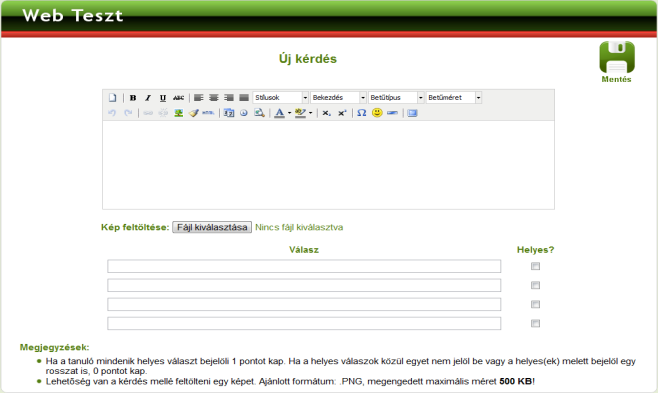Apply the superscript tool
The width and height of the screenshot is (658, 393).
tap(342, 113)
